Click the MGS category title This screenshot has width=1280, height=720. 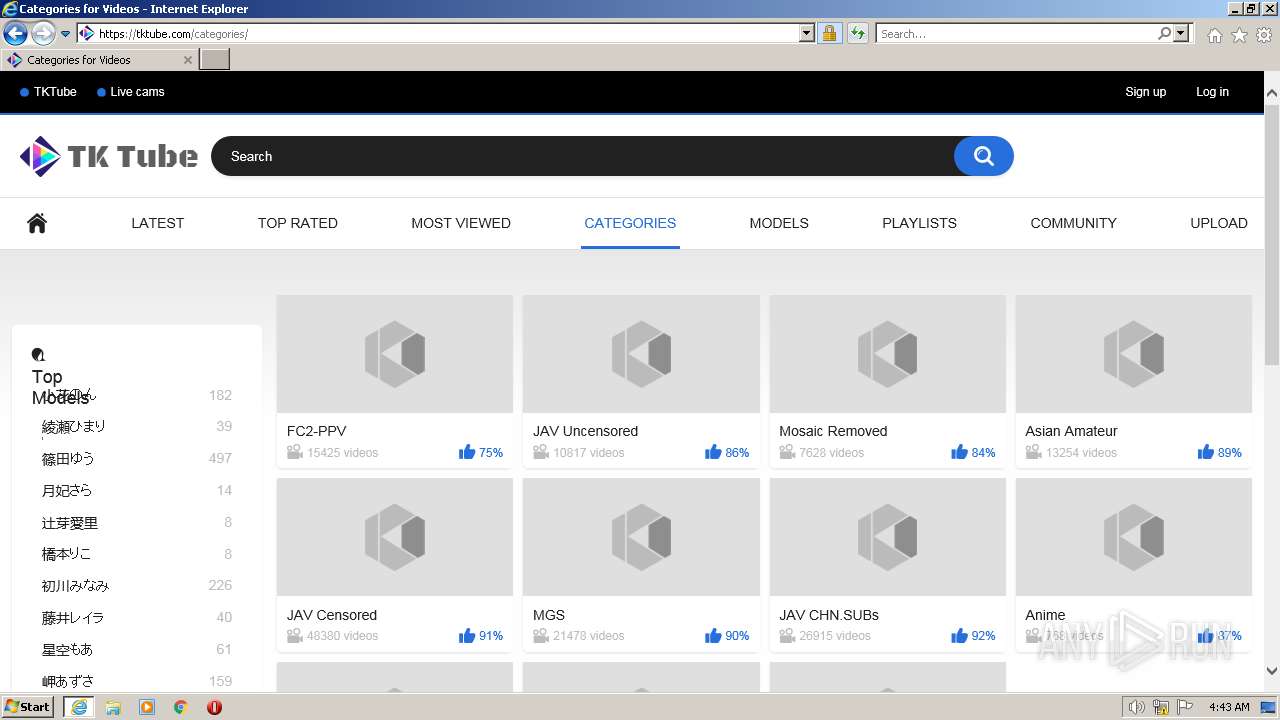(x=549, y=615)
